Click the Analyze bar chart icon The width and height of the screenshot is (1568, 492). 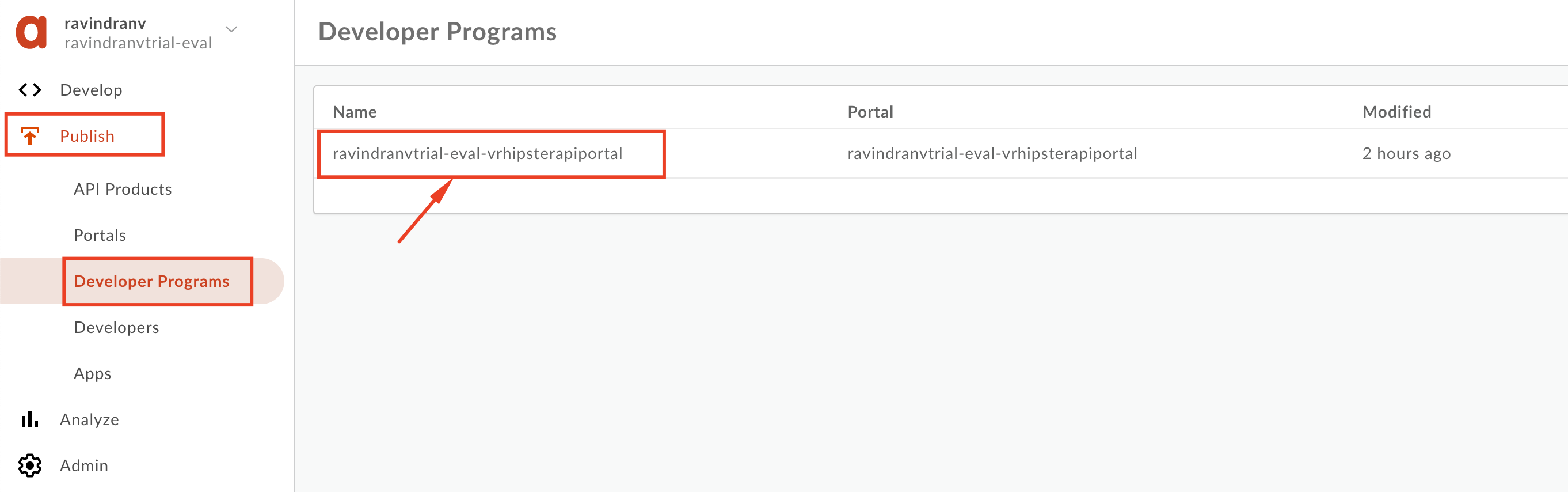(30, 419)
